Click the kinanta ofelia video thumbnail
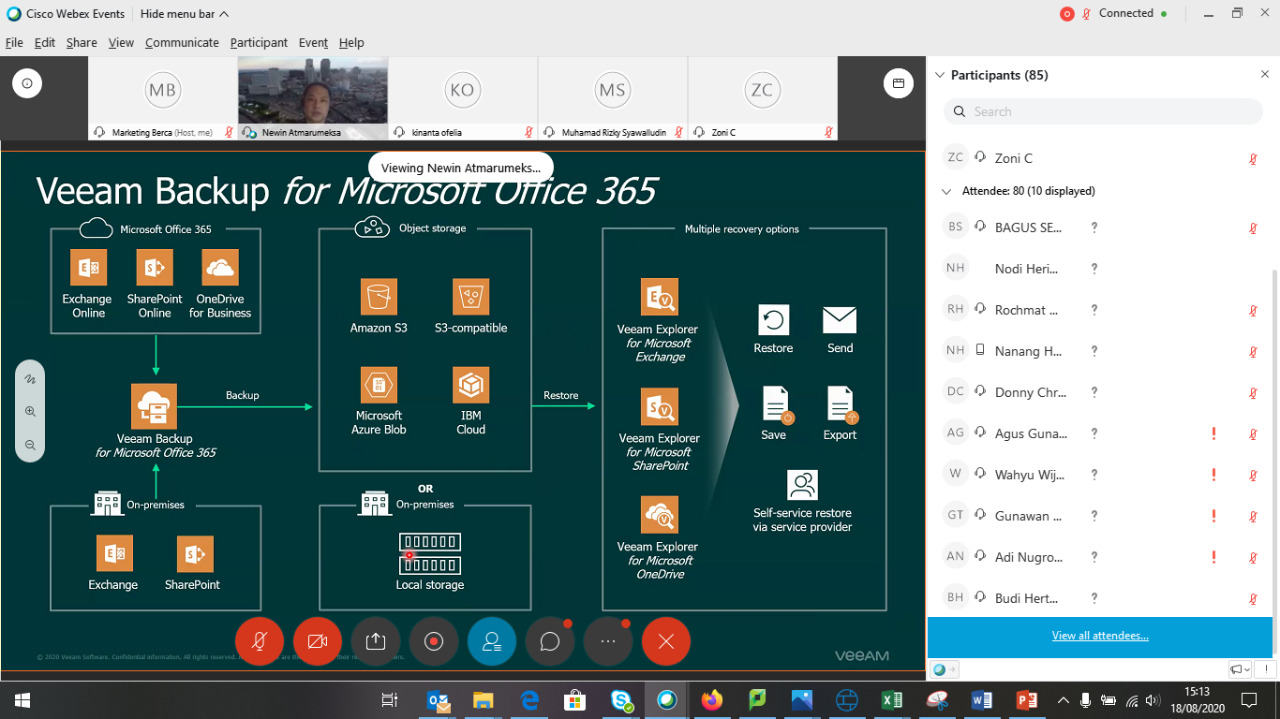 click(462, 98)
